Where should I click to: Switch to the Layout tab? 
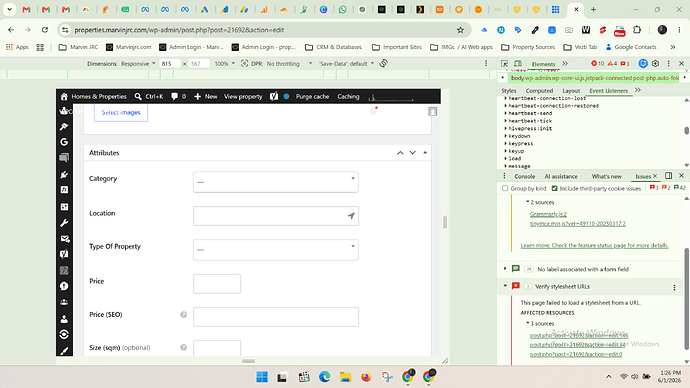[571, 91]
